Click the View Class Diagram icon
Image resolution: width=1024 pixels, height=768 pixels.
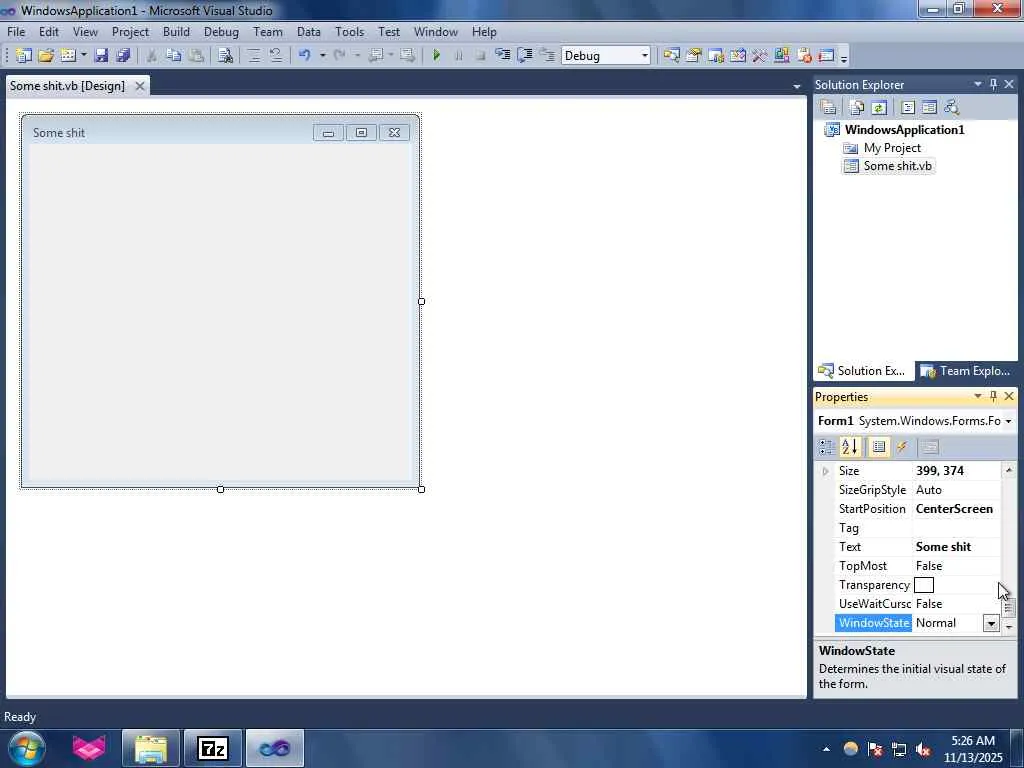point(952,107)
